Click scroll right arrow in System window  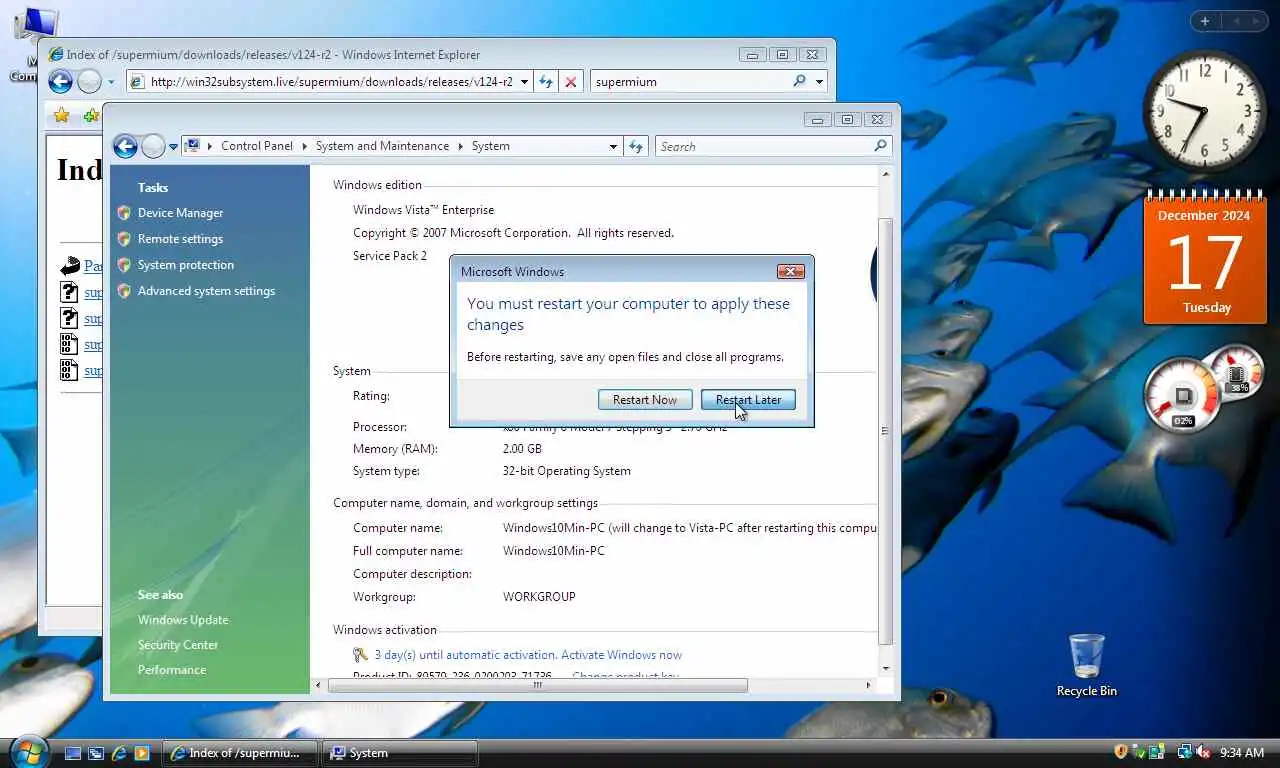click(x=867, y=685)
